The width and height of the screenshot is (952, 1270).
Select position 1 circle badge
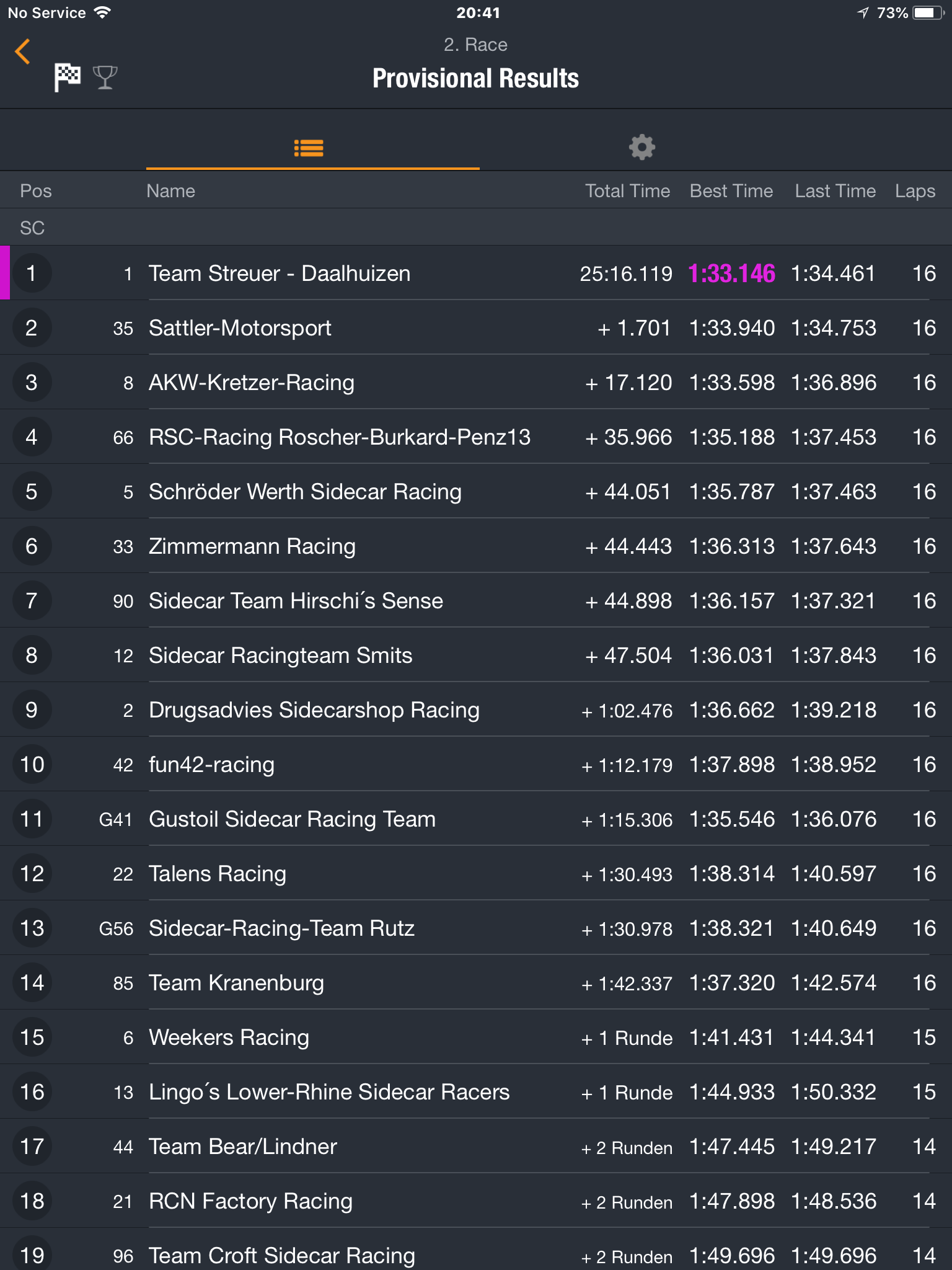pyautogui.click(x=32, y=273)
